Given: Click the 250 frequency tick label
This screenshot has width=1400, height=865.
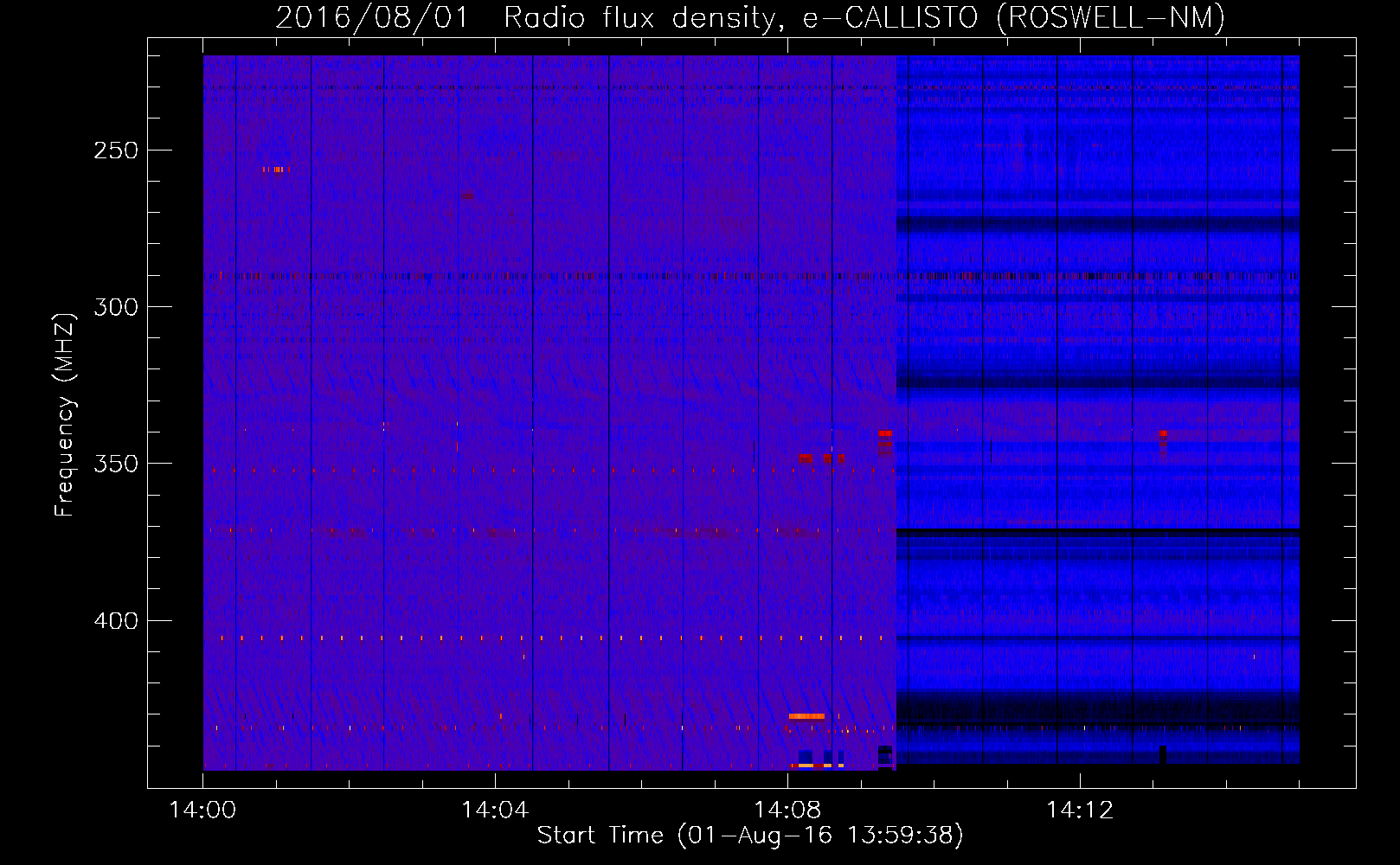Looking at the screenshot, I should 116,151.
